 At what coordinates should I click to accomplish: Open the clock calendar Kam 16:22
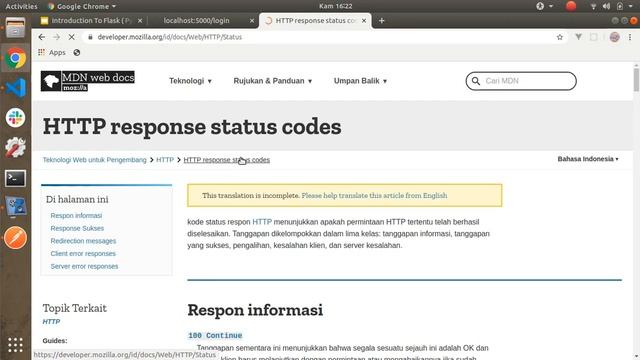pyautogui.click(x=335, y=6)
